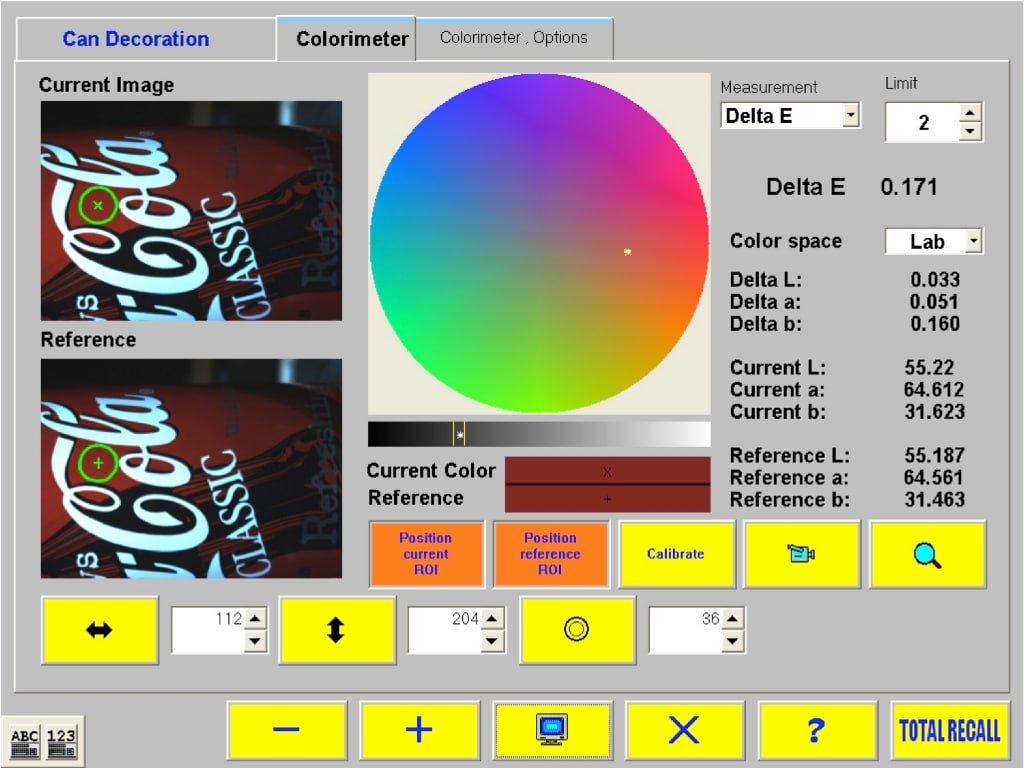
Task: Open the ABC/123 on-screen keyboard
Action: (43, 742)
